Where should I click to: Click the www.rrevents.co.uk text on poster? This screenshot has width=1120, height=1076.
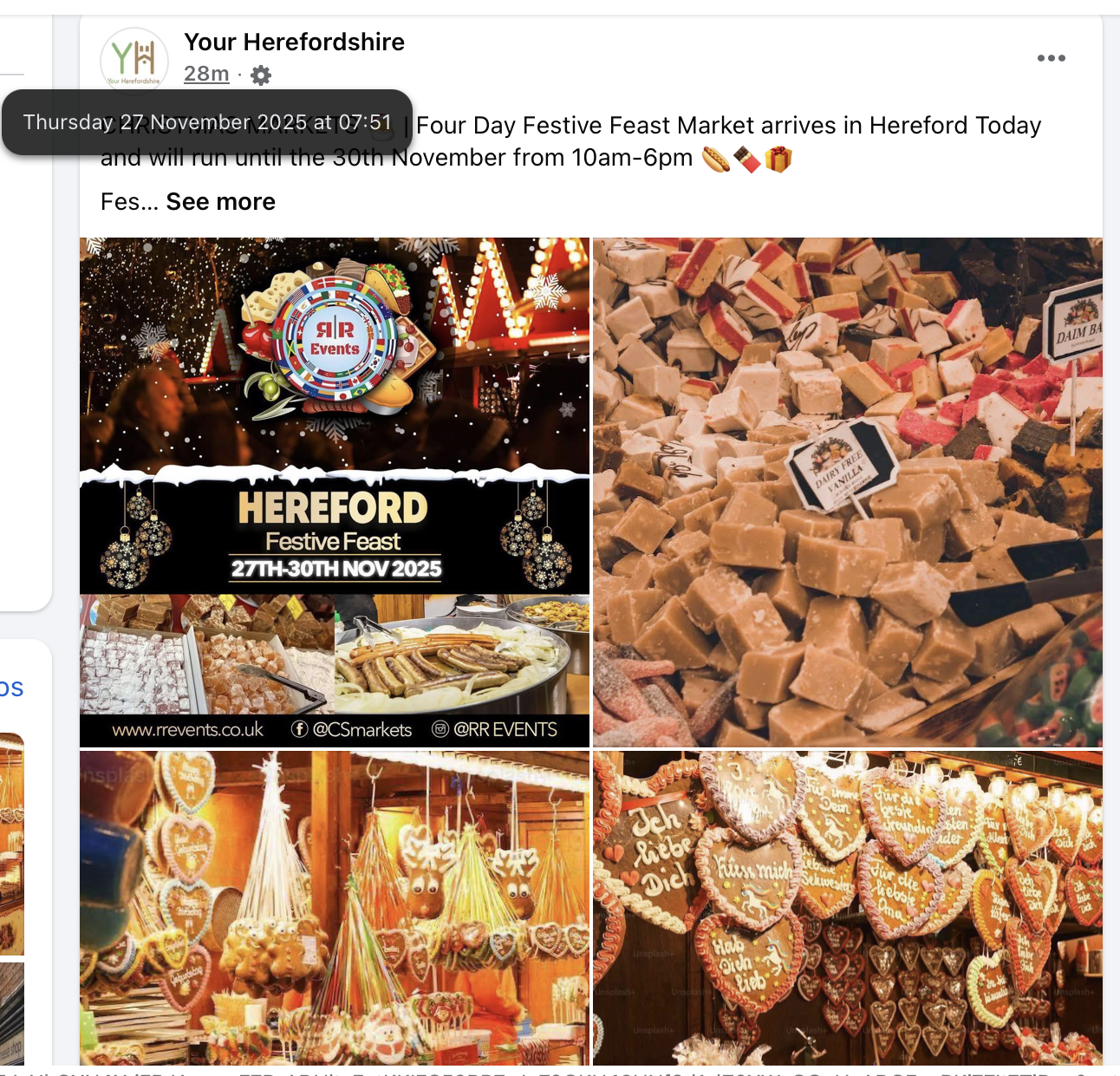tap(188, 730)
